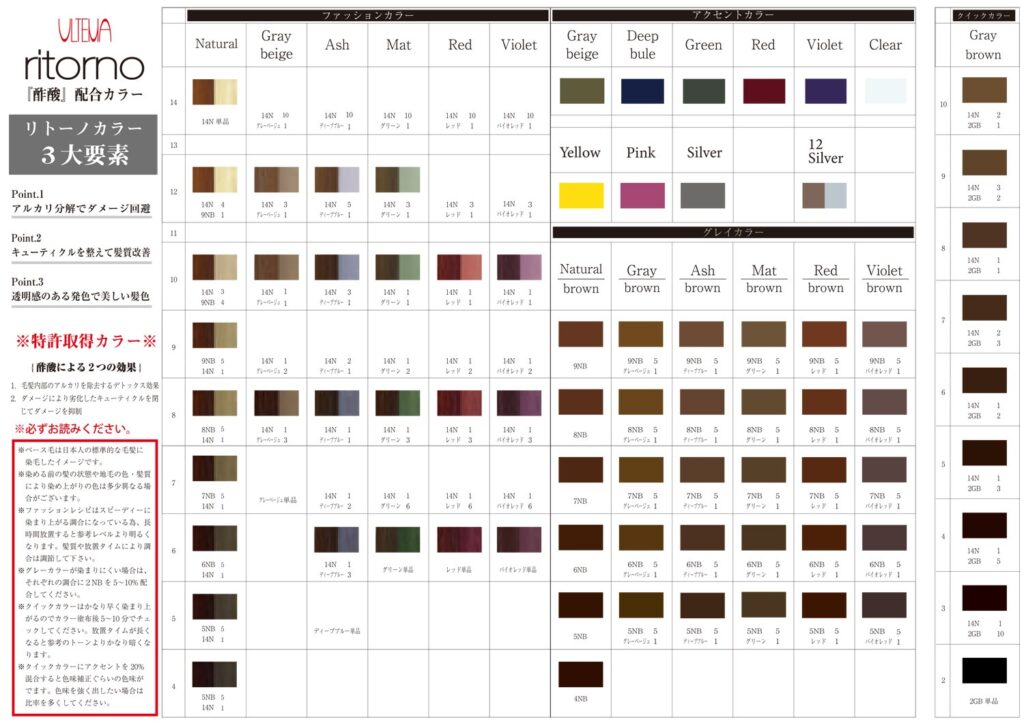This screenshot has height=724, width=1024.
Task: Select the Silver accent color swatch
Action: [x=703, y=195]
